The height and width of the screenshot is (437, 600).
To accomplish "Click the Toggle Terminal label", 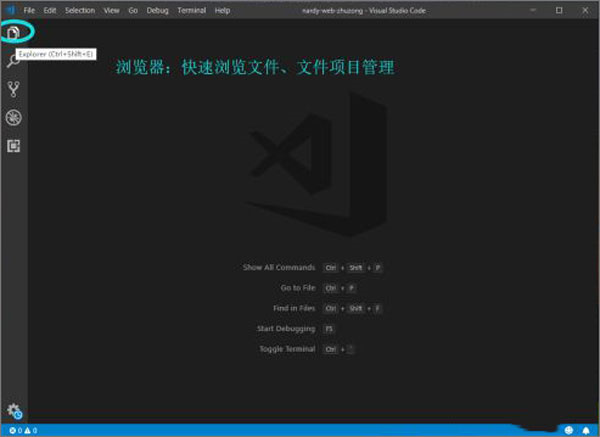I will click(x=287, y=349).
